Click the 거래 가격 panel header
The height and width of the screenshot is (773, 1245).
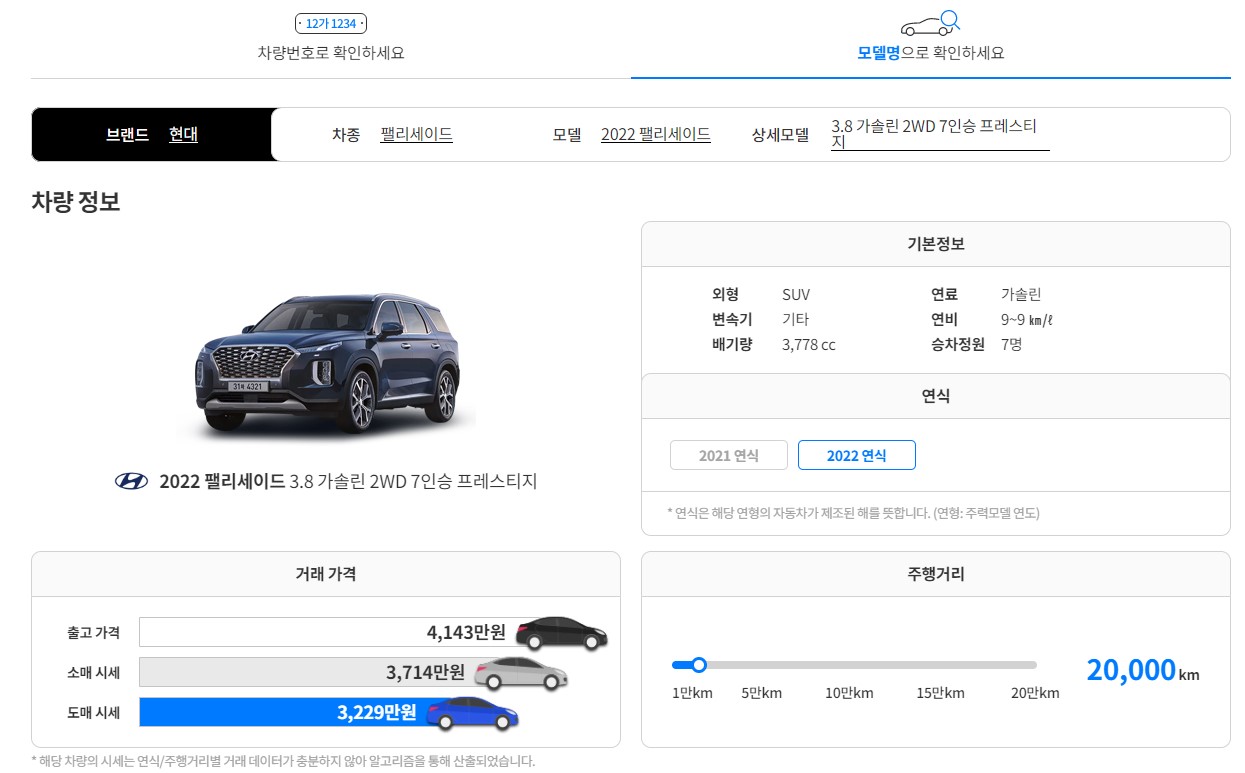(325, 574)
